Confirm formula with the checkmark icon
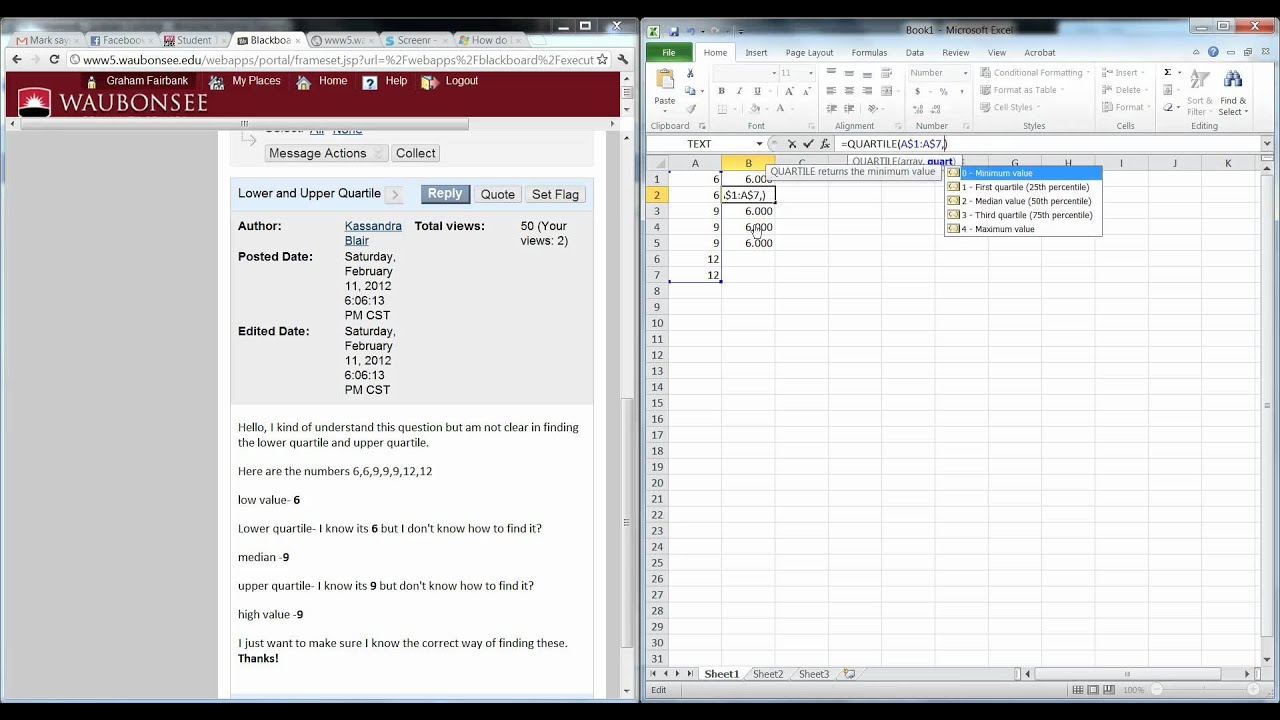Viewport: 1280px width, 720px height. (x=808, y=144)
